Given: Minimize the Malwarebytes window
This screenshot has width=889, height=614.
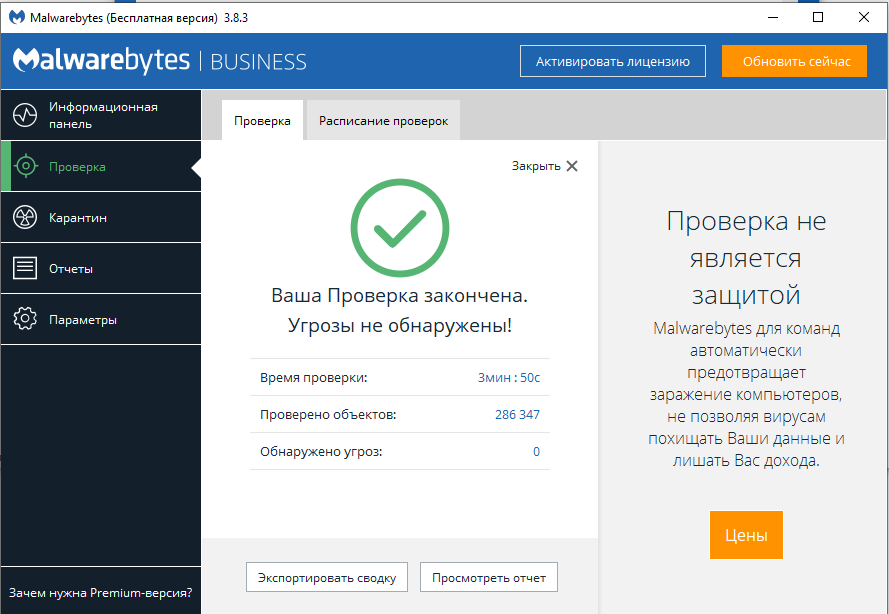Looking at the screenshot, I should pyautogui.click(x=771, y=17).
